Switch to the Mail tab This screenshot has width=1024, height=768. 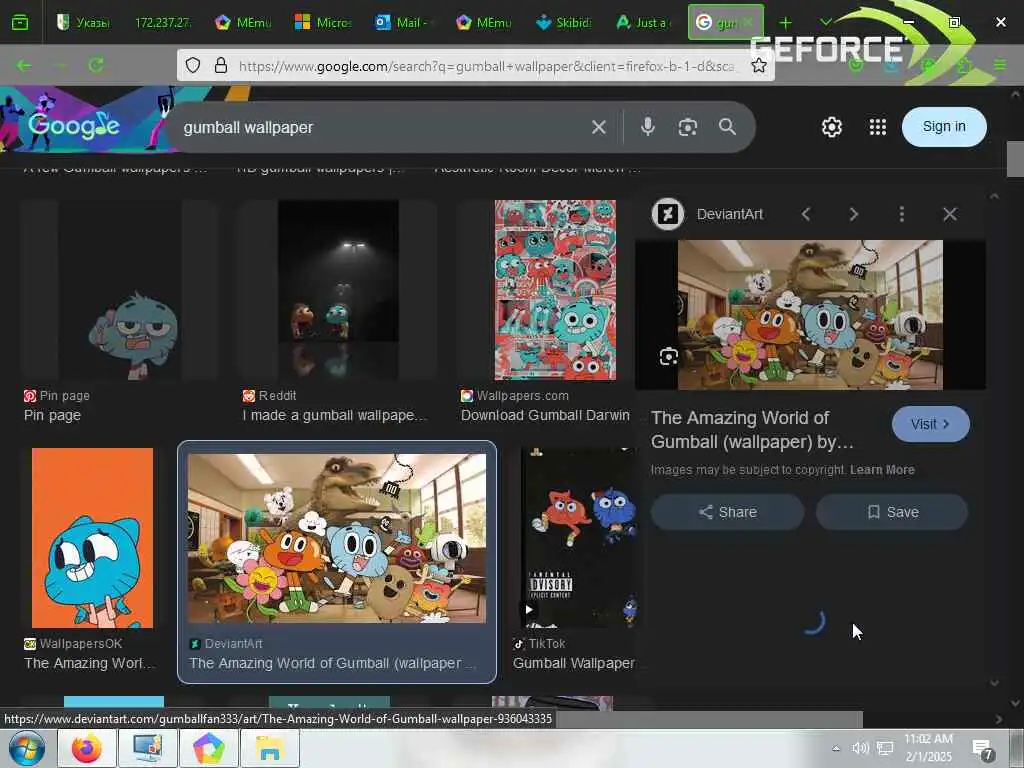click(x=403, y=23)
